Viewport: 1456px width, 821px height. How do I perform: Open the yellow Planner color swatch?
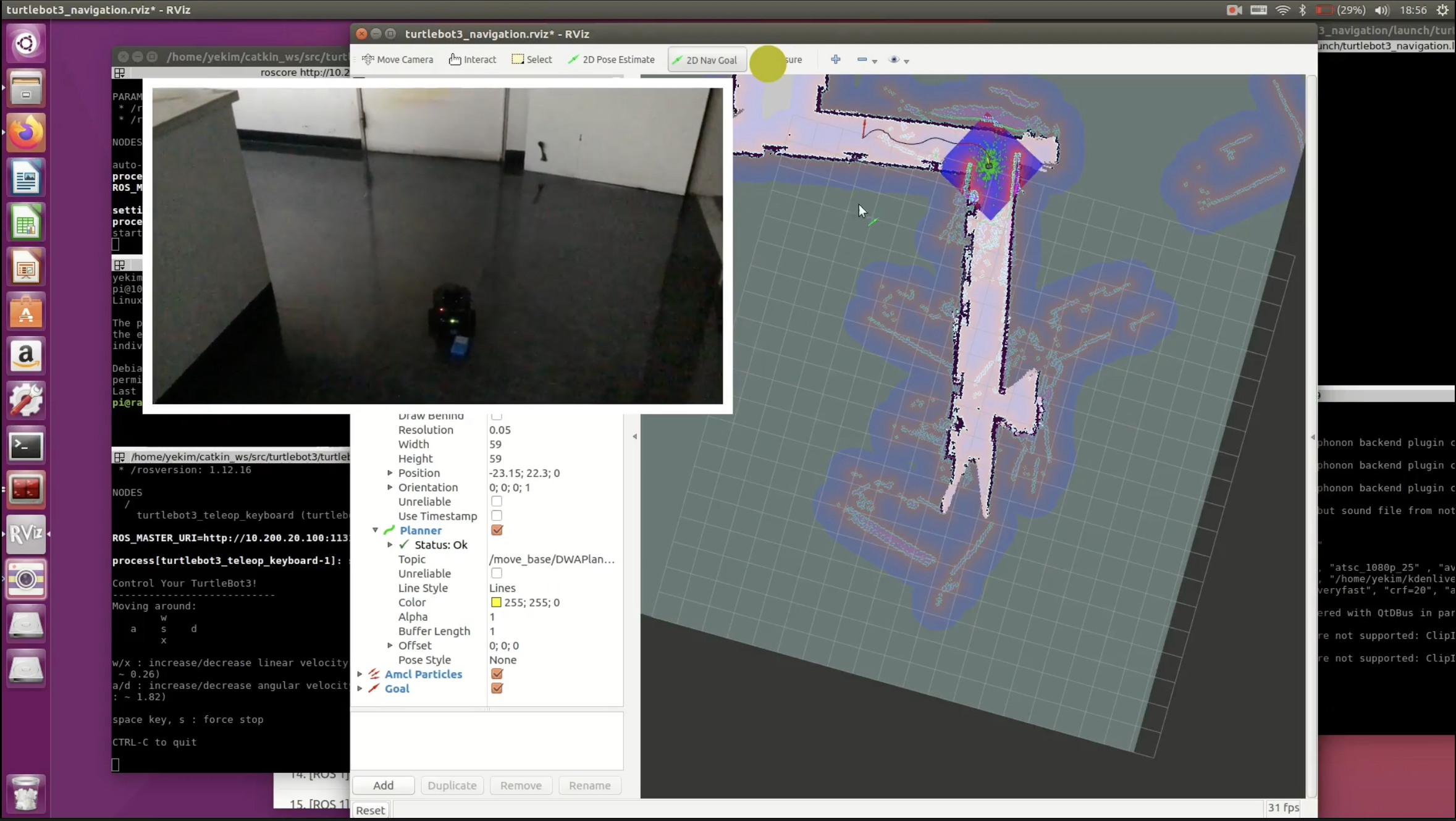(x=495, y=602)
